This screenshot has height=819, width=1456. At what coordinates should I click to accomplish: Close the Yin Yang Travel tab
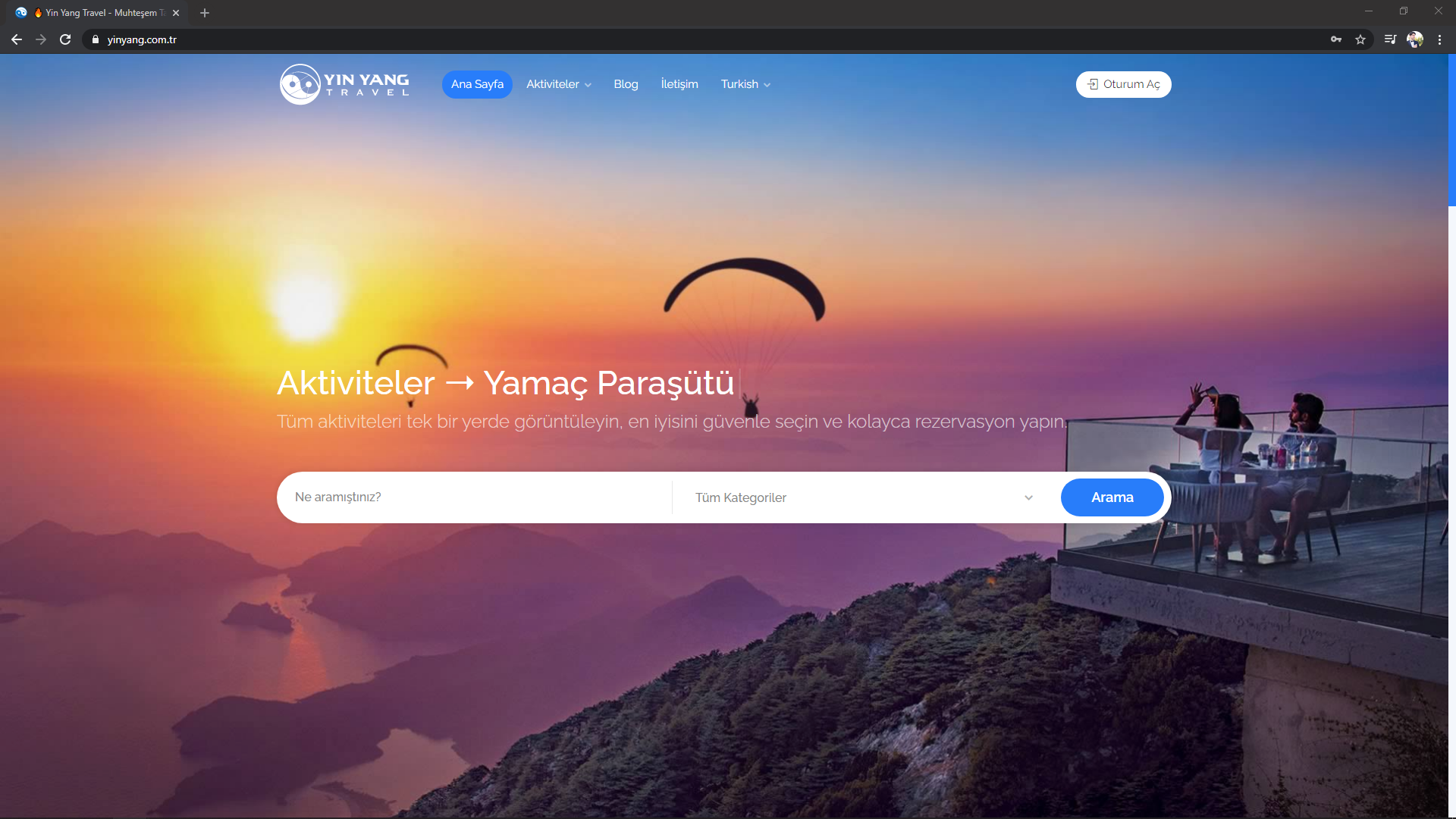point(176,13)
